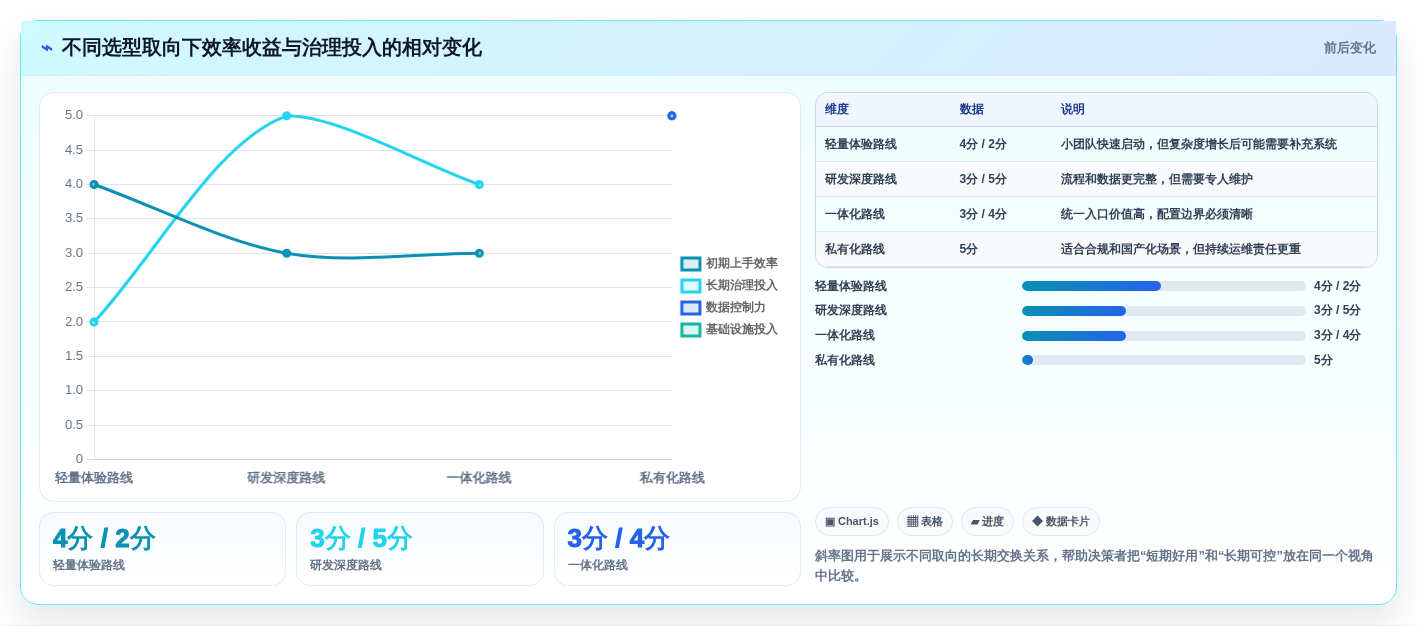The width and height of the screenshot is (1417, 626).
Task: Open the 3分 / 5分 研发深度路线 data card
Action: [x=420, y=549]
